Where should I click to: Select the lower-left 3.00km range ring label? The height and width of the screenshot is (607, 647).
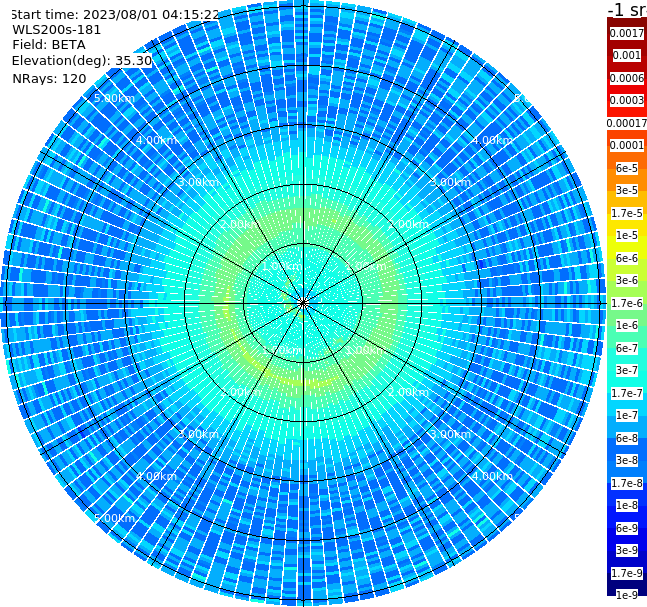(x=198, y=434)
